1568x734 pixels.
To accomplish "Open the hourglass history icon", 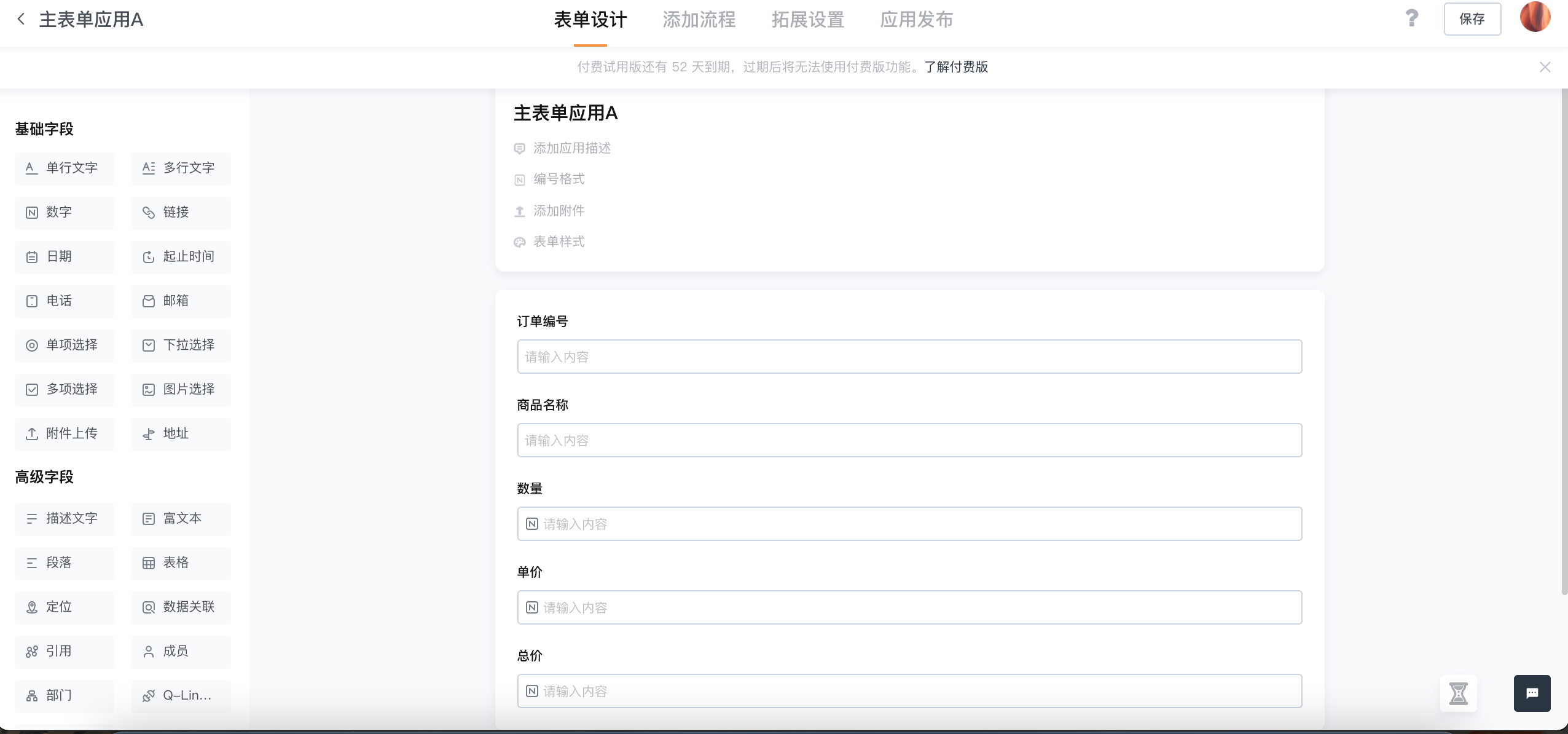I will coord(1459,693).
